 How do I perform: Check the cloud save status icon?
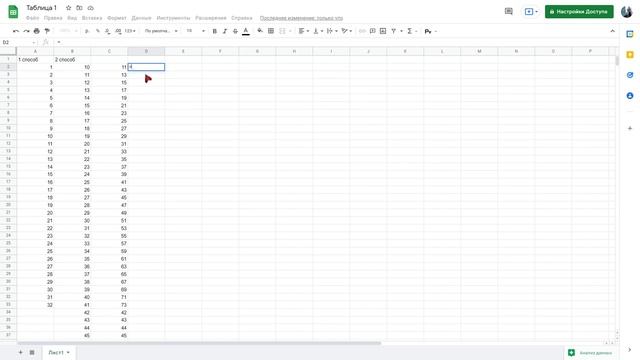pyautogui.click(x=91, y=8)
